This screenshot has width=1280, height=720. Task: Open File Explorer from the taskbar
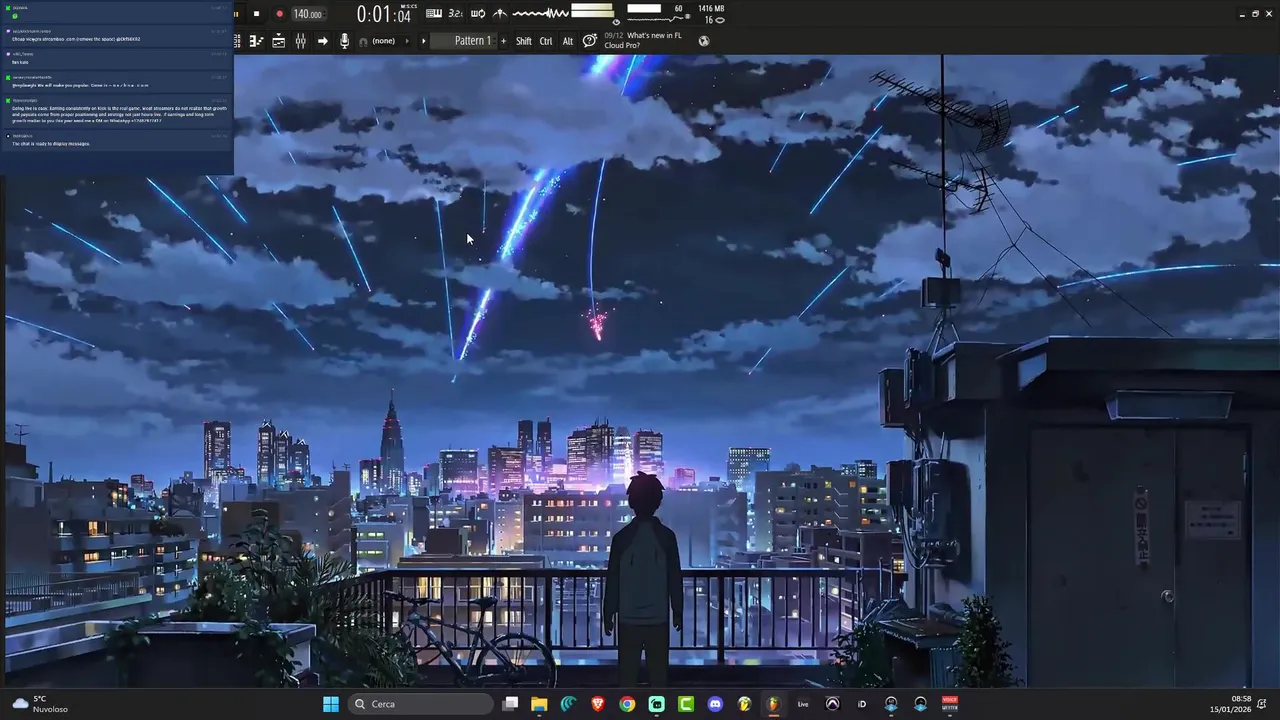[x=539, y=704]
